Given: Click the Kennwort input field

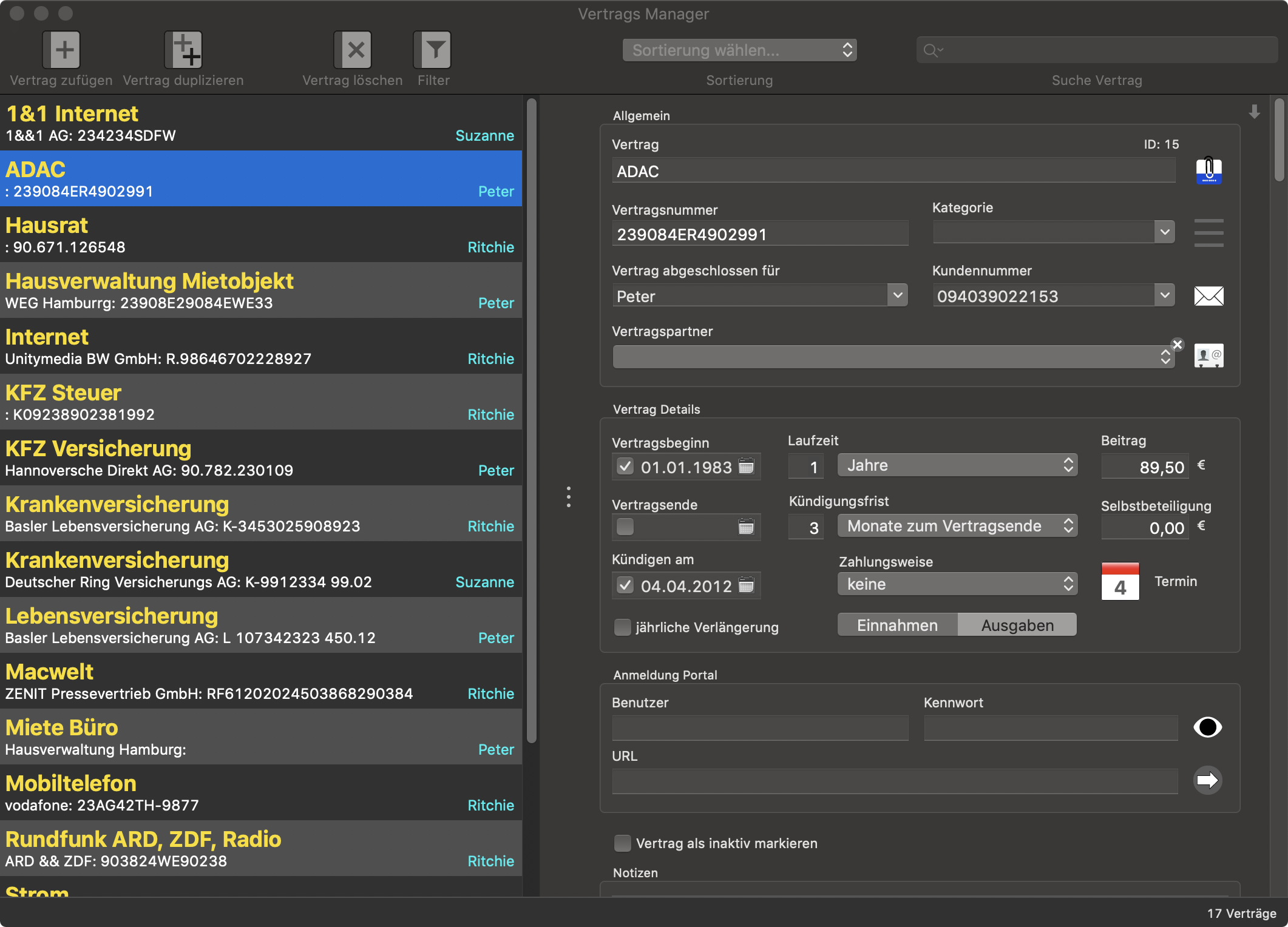Looking at the screenshot, I should point(1051,728).
